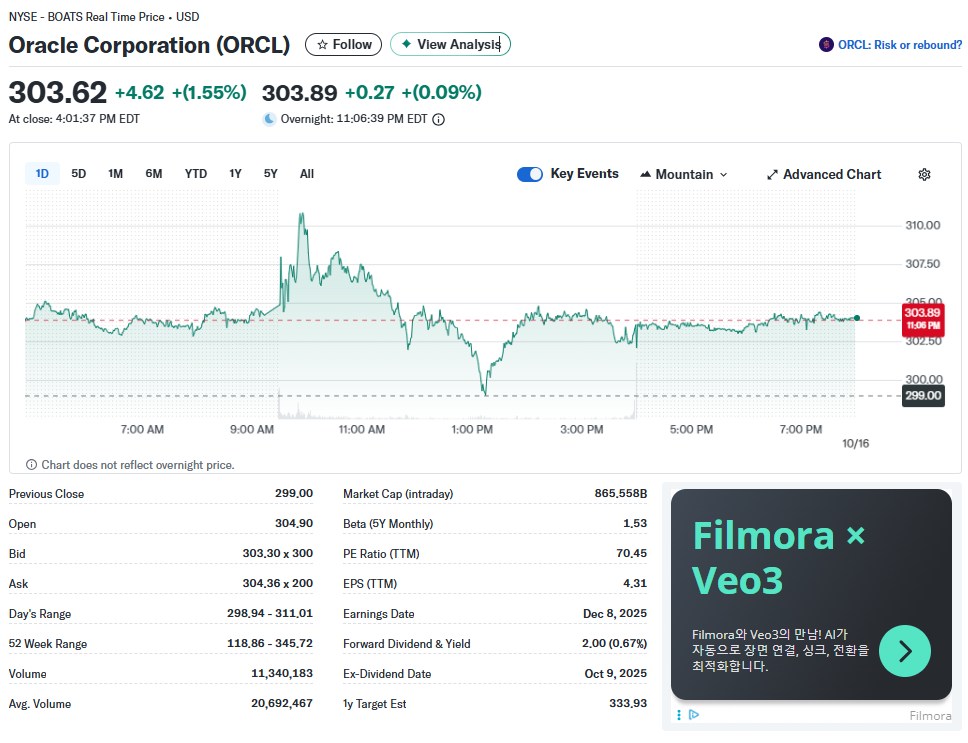Click the 299.00 previous close chart label
This screenshot has width=968, height=743.
tap(923, 396)
